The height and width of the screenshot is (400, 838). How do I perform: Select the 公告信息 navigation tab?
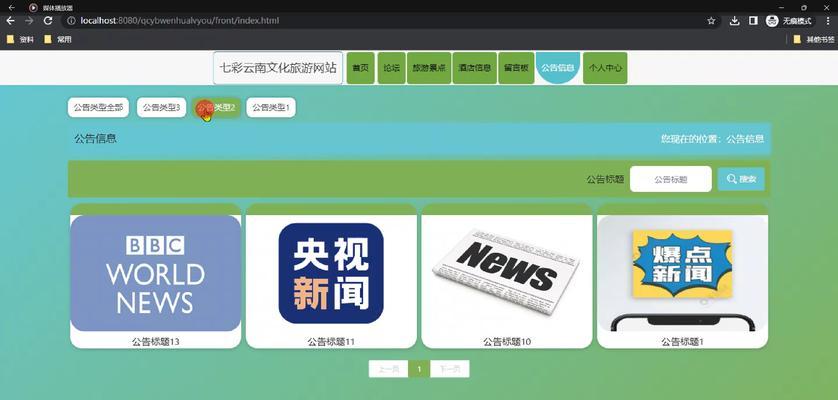[x=558, y=68]
